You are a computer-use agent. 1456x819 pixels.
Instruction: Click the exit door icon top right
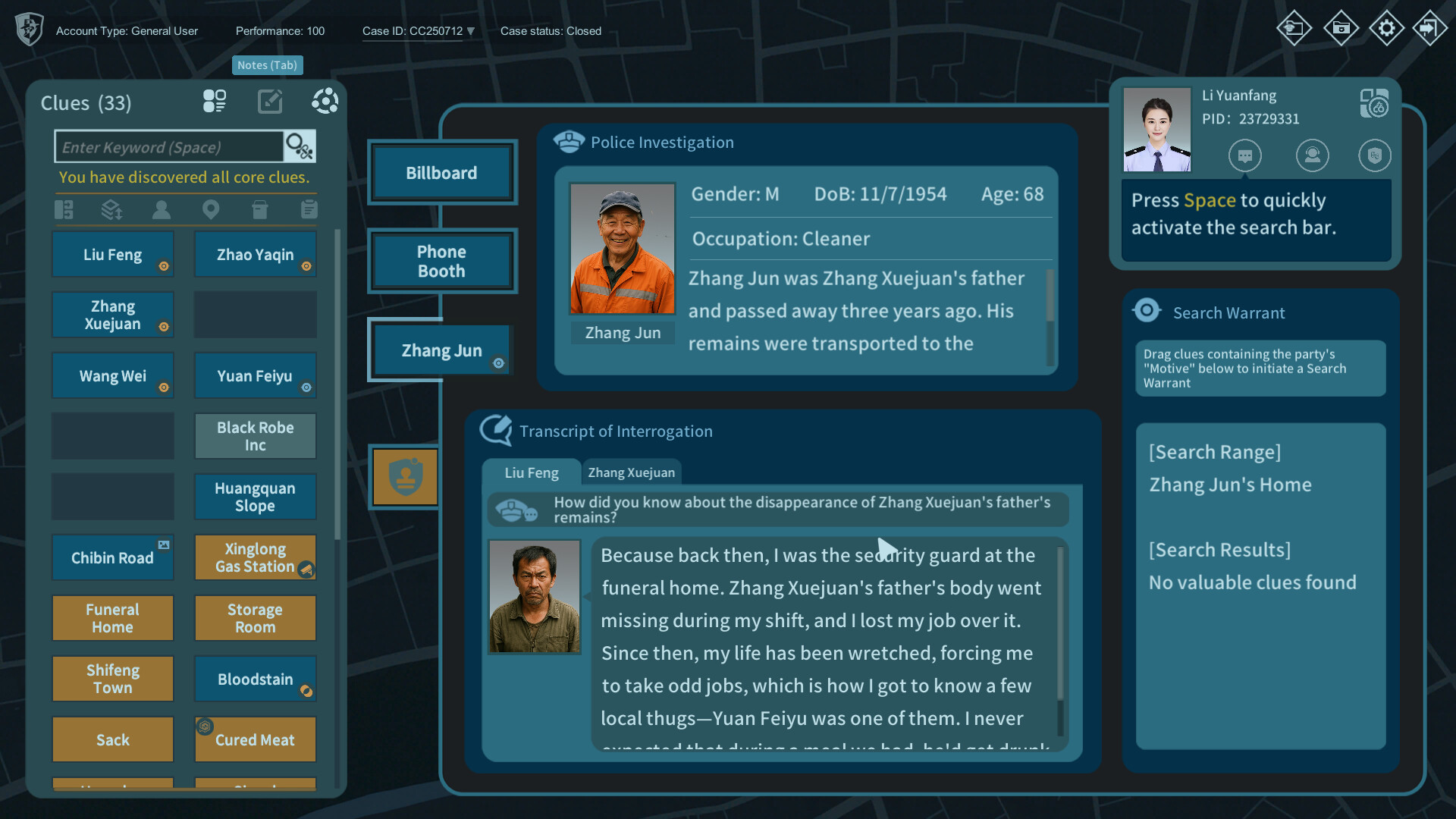click(1431, 28)
